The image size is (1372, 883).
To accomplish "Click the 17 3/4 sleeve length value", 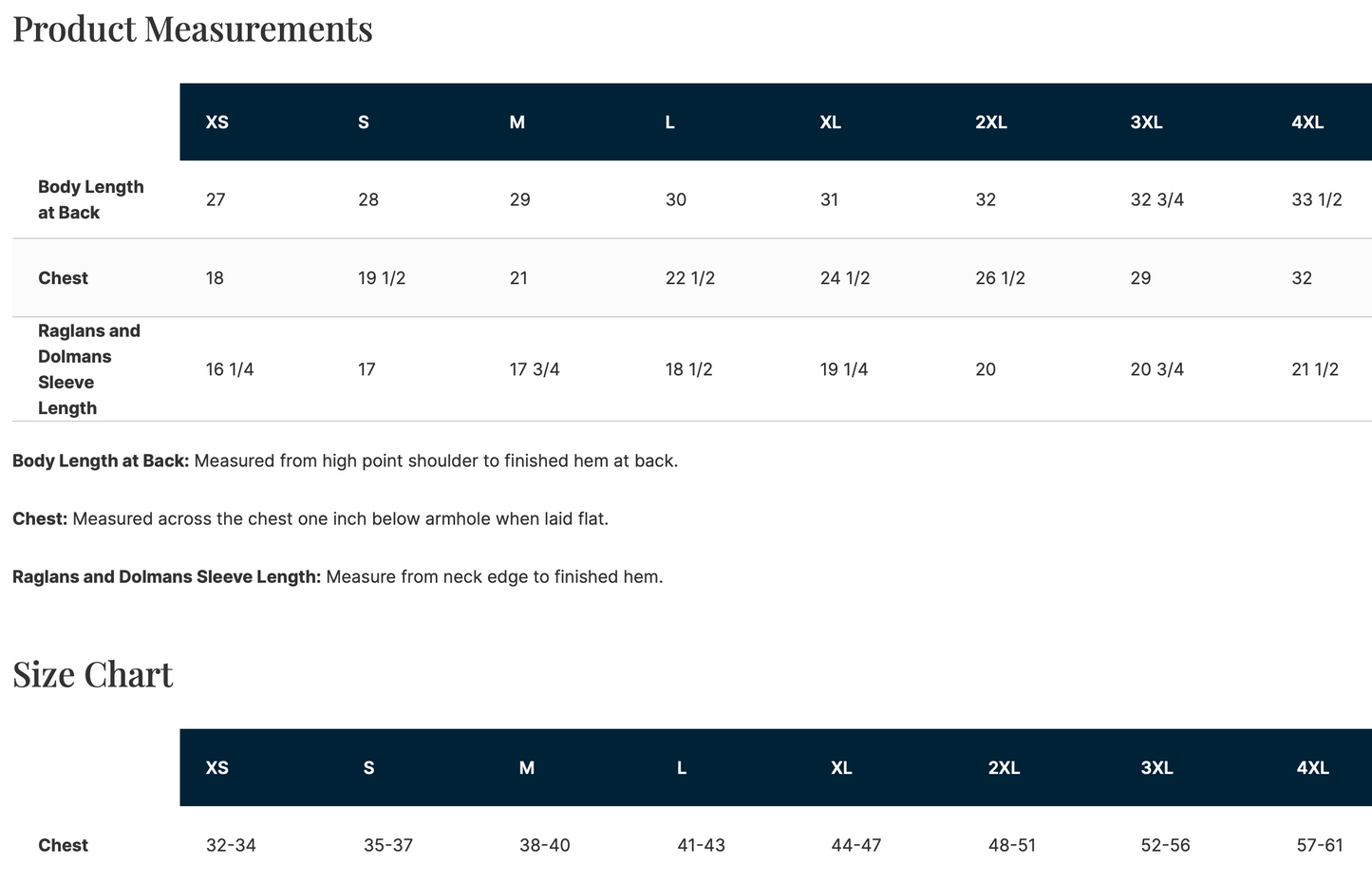I will 535,369.
